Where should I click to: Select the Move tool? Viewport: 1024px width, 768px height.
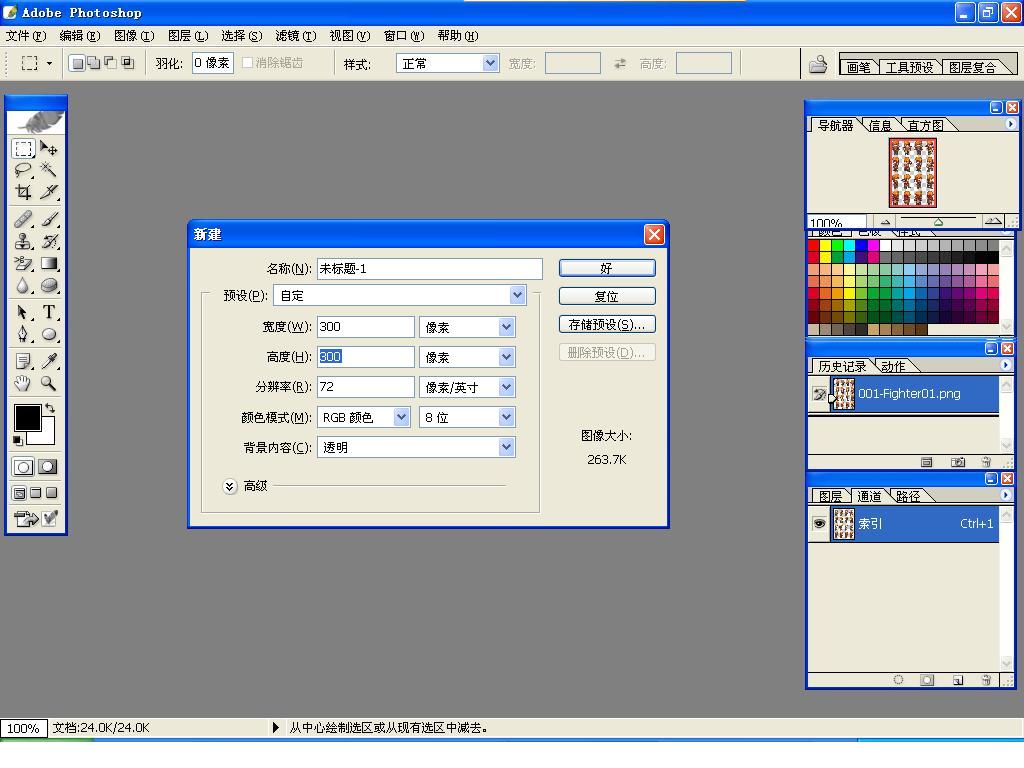[49, 149]
